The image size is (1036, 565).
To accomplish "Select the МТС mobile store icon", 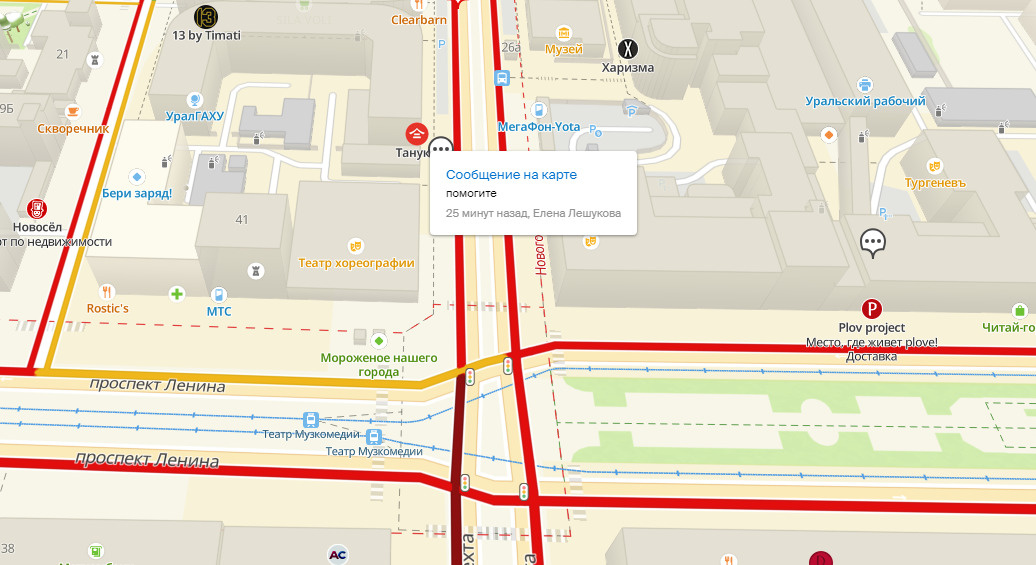I will (218, 295).
